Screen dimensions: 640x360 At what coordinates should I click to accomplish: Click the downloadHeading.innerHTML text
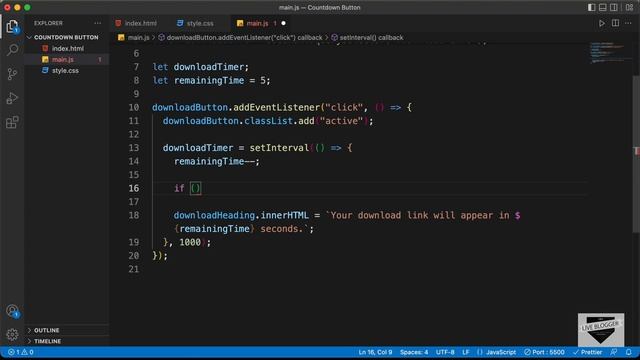click(x=241, y=215)
